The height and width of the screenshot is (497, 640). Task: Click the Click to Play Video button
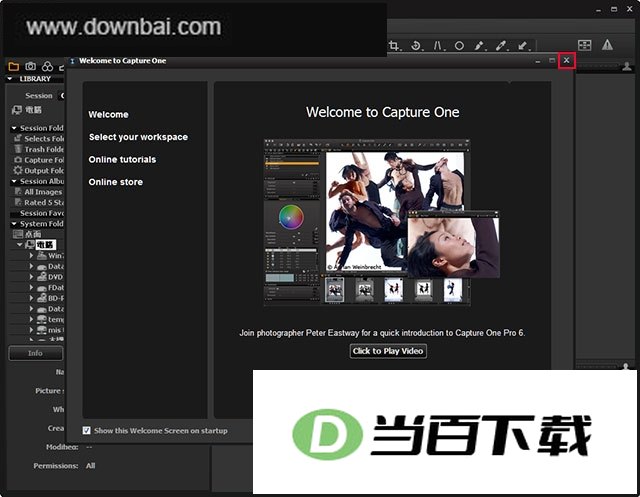click(x=388, y=351)
